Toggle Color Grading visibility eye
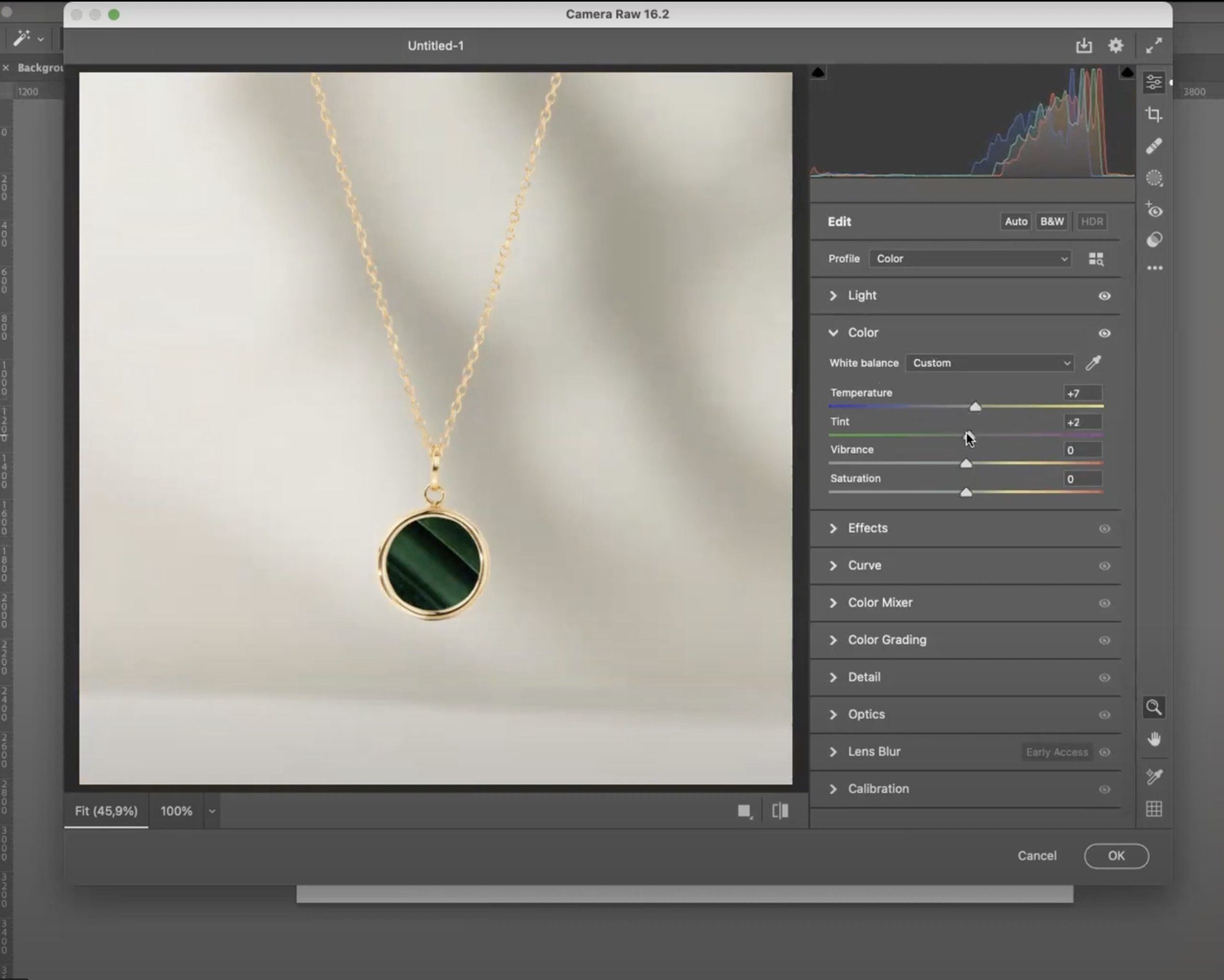 coord(1104,640)
